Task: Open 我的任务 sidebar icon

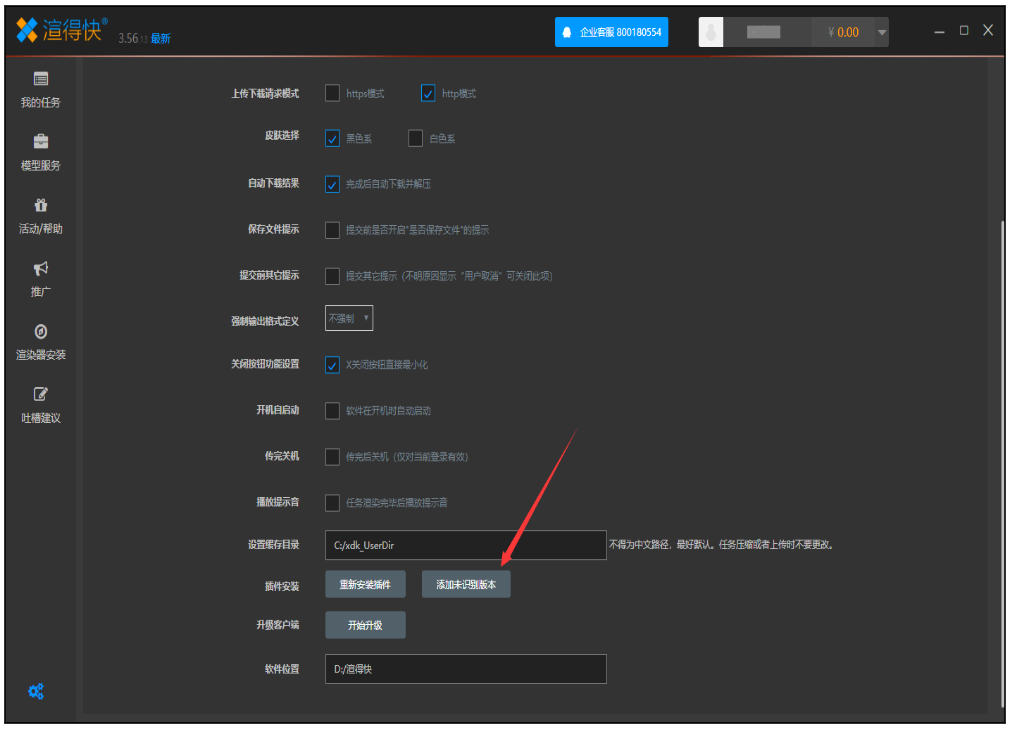Action: (x=41, y=79)
